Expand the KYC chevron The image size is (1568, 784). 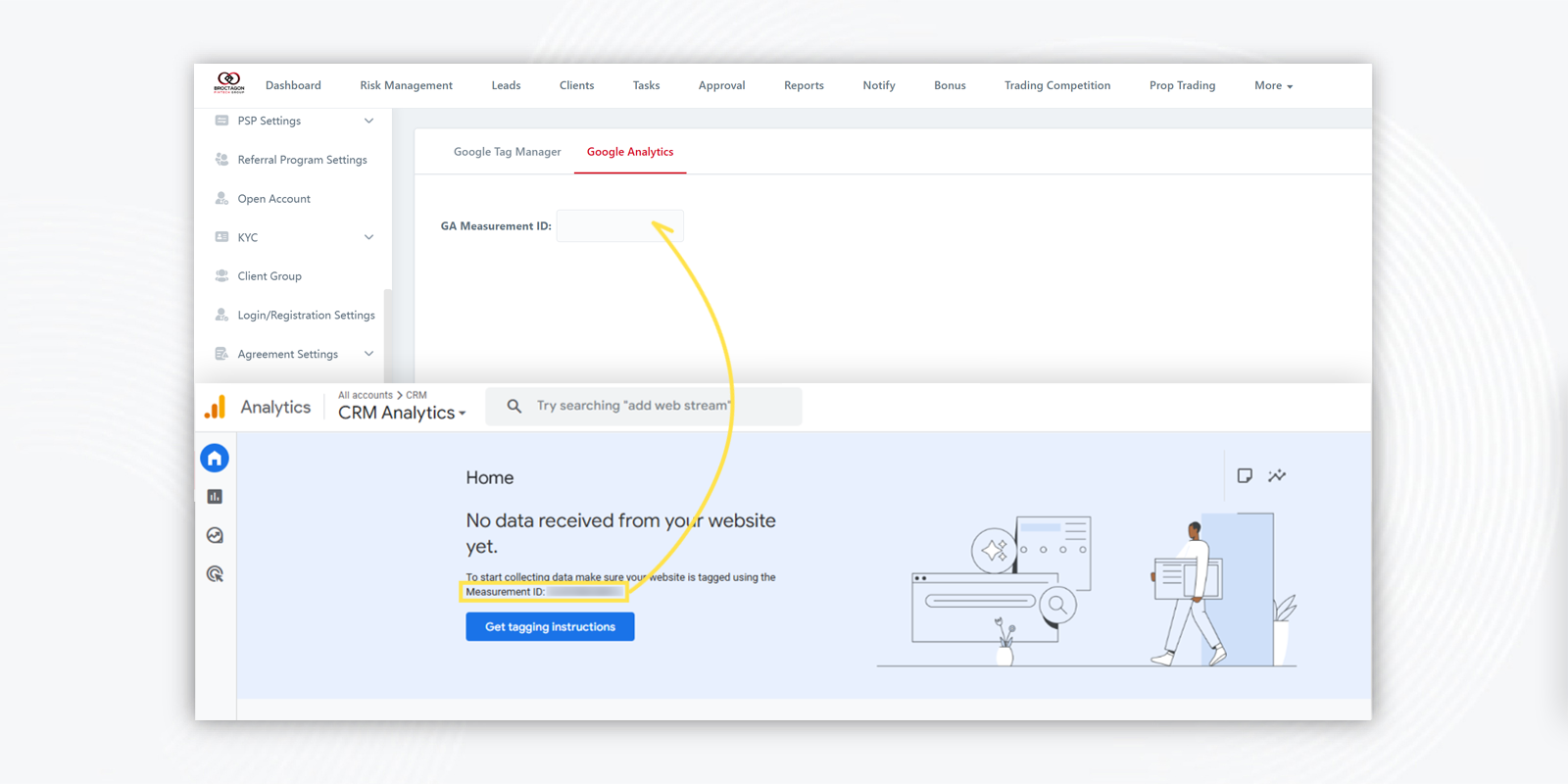pos(368,237)
